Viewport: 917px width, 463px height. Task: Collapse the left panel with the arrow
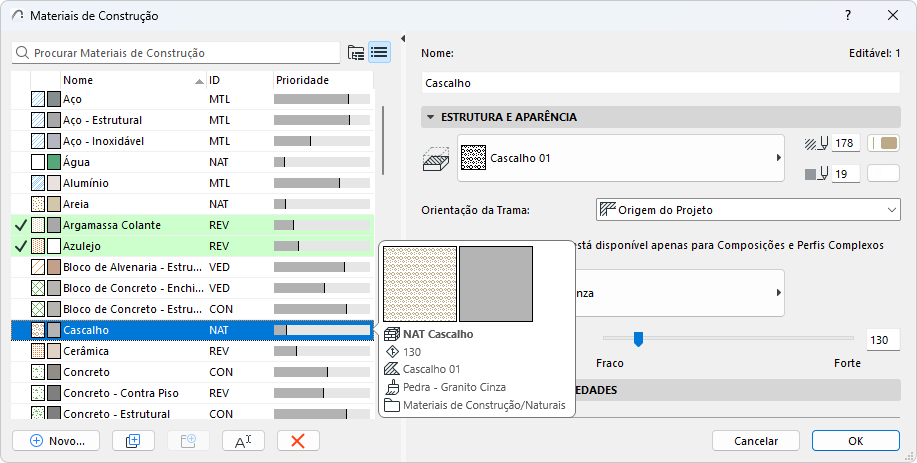(403, 39)
